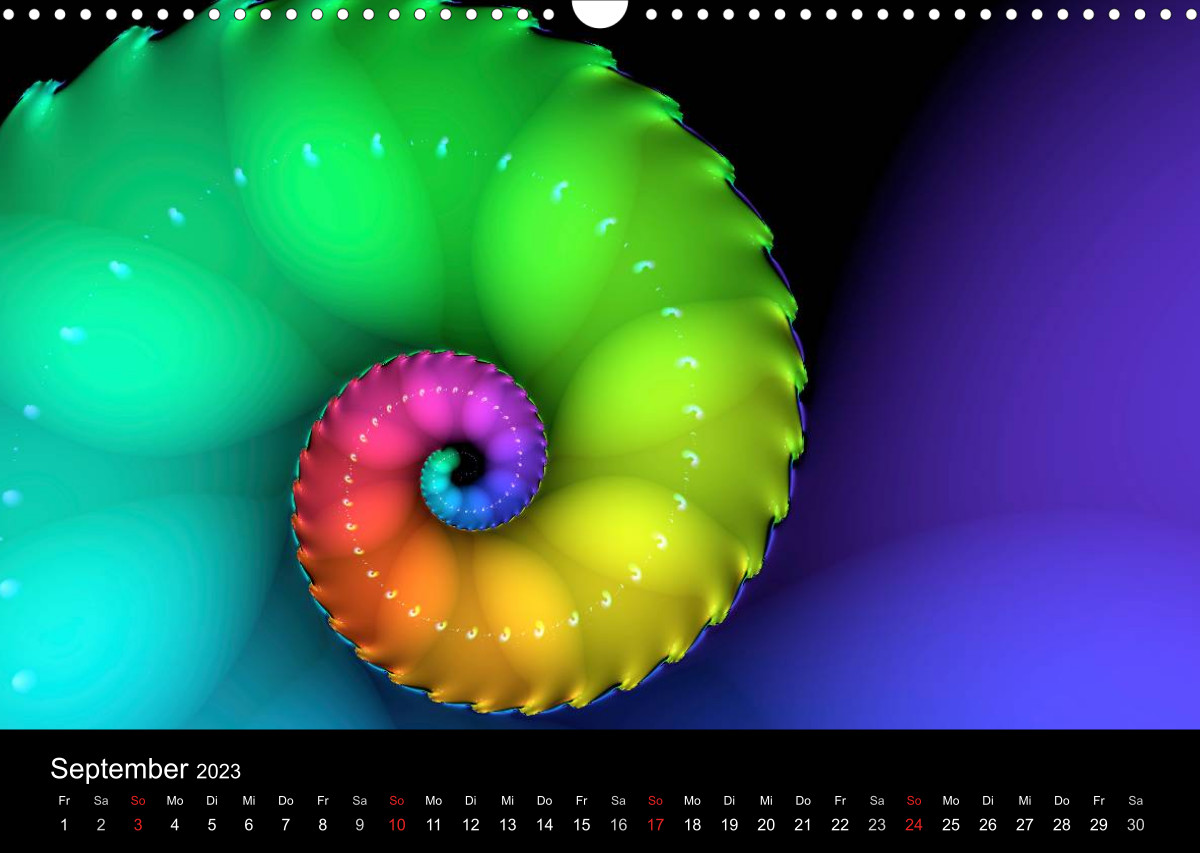Click date 8 in the calendar

323,825
